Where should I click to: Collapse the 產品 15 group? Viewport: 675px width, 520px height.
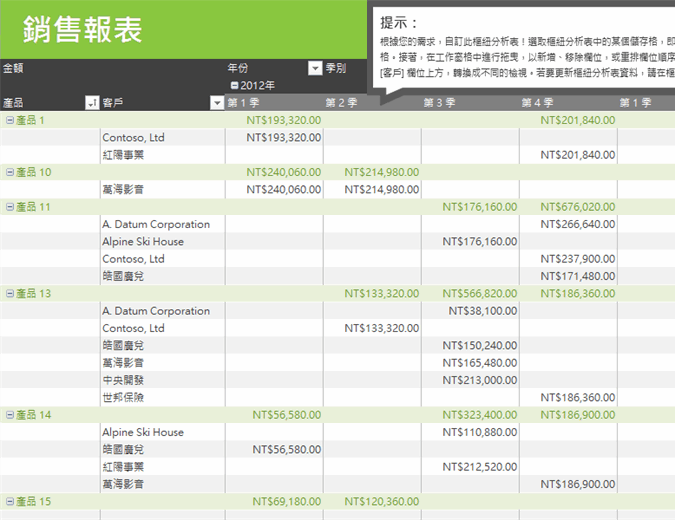point(10,501)
